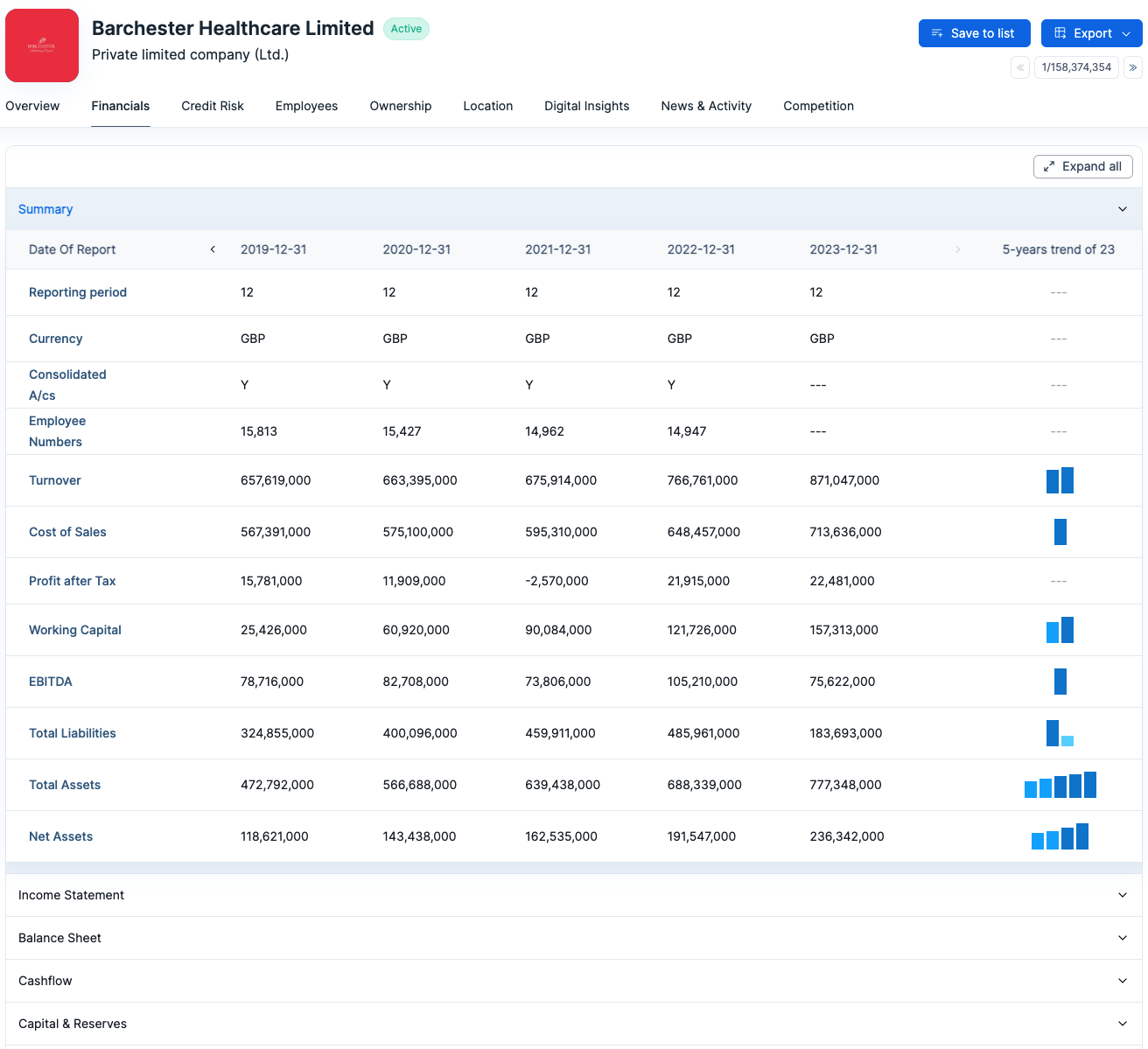Image resolution: width=1148 pixels, height=1049 pixels.
Task: Click the Date Of Report header label
Action: click(x=73, y=249)
